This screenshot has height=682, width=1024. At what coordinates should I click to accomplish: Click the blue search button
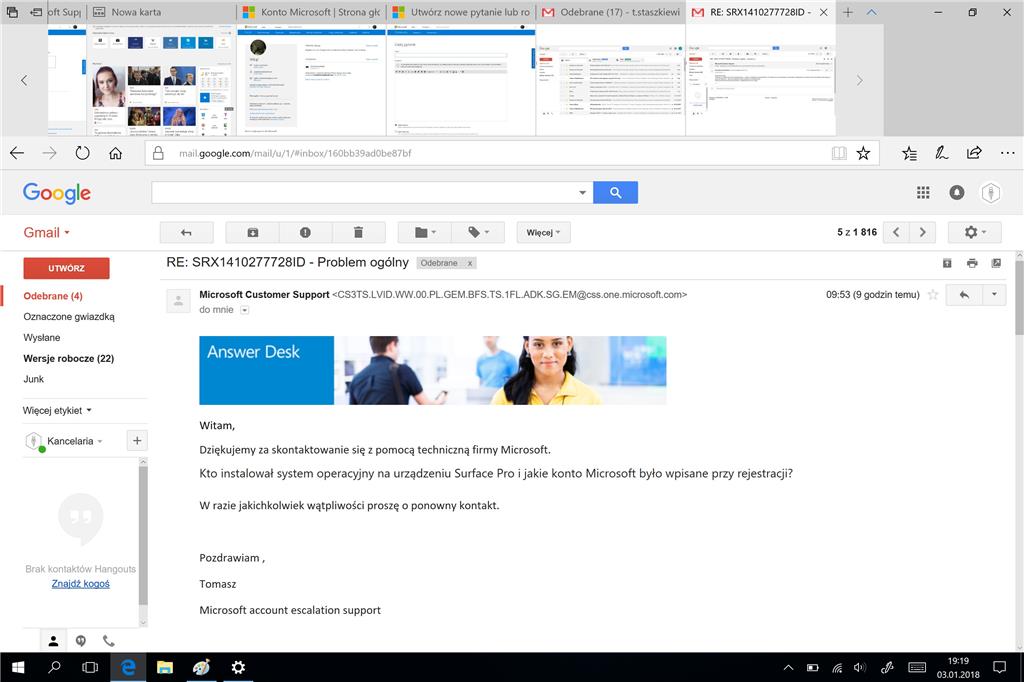(x=615, y=193)
